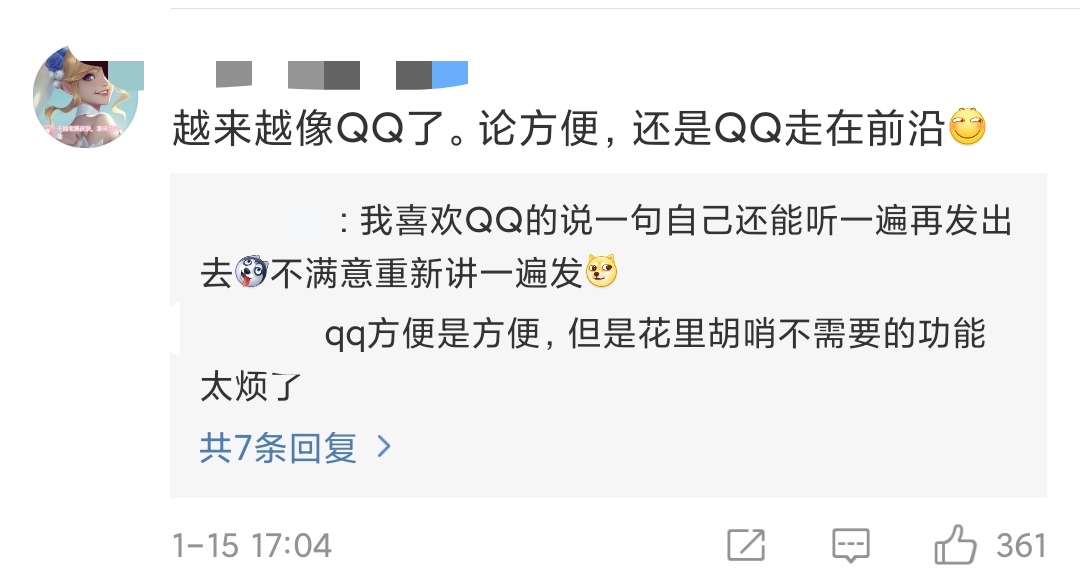Tap the reply starting 我喜欢QQ的说一句
This screenshot has width=1080, height=588.
[x=606, y=246]
